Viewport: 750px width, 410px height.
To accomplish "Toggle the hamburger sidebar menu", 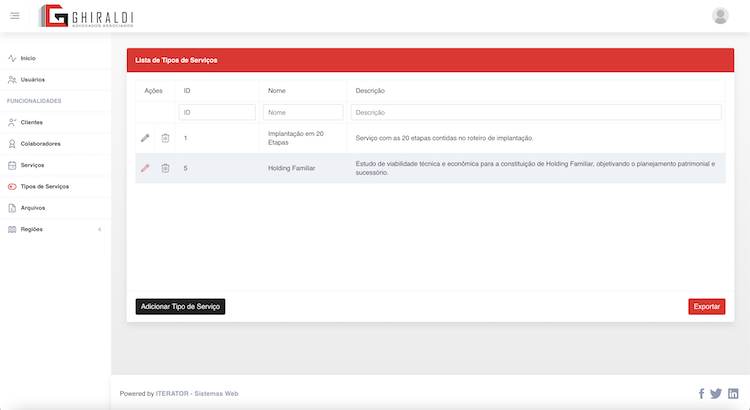I will click(x=15, y=16).
